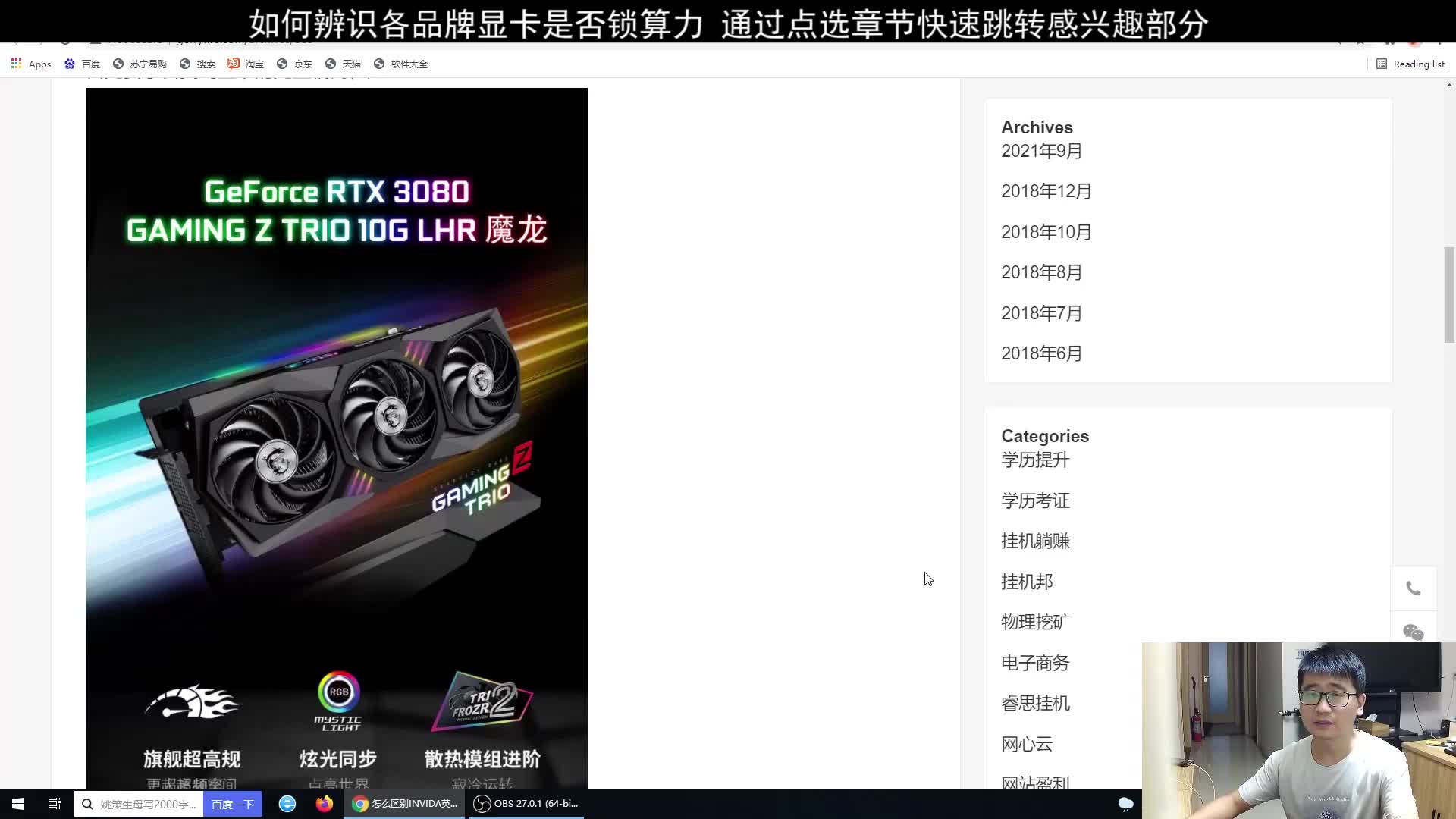The height and width of the screenshot is (819, 1456).
Task: Click the WeChat floating icon on right edge
Action: click(x=1414, y=632)
